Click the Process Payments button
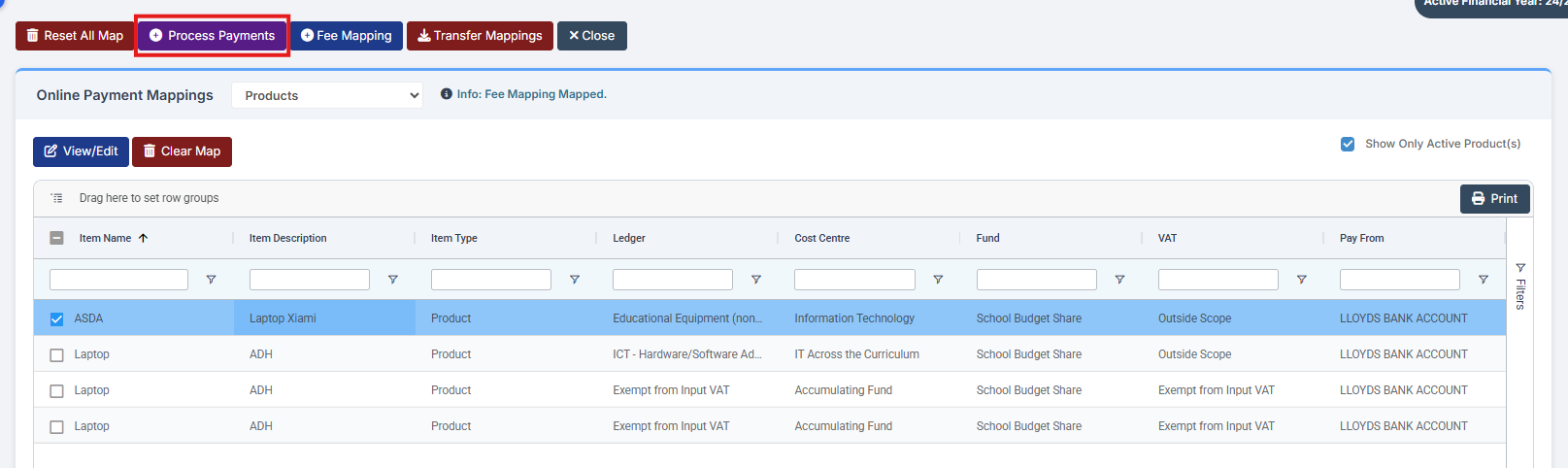1568x468 pixels. click(x=212, y=36)
